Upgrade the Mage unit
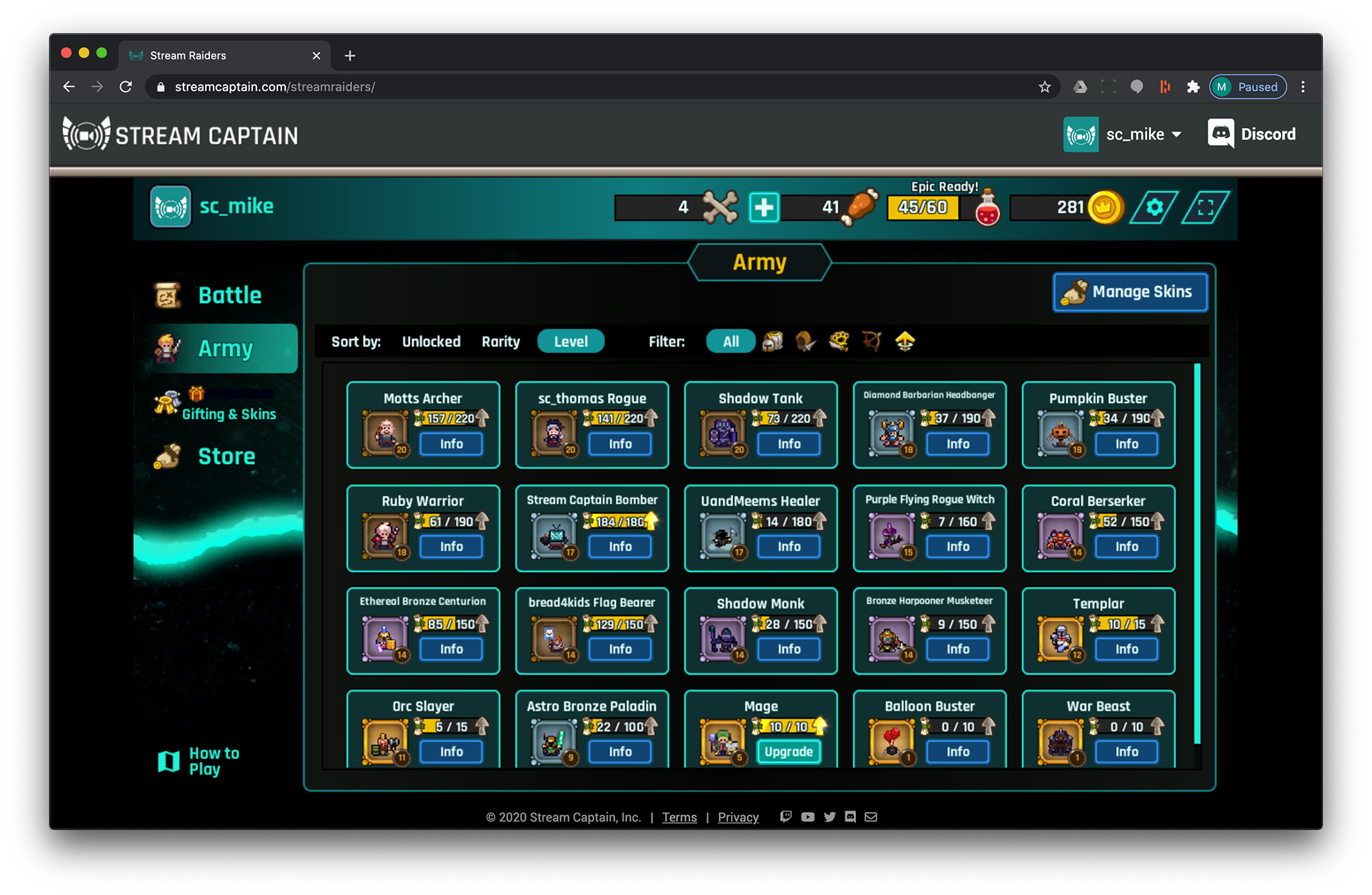This screenshot has height=895, width=1372. pos(789,751)
